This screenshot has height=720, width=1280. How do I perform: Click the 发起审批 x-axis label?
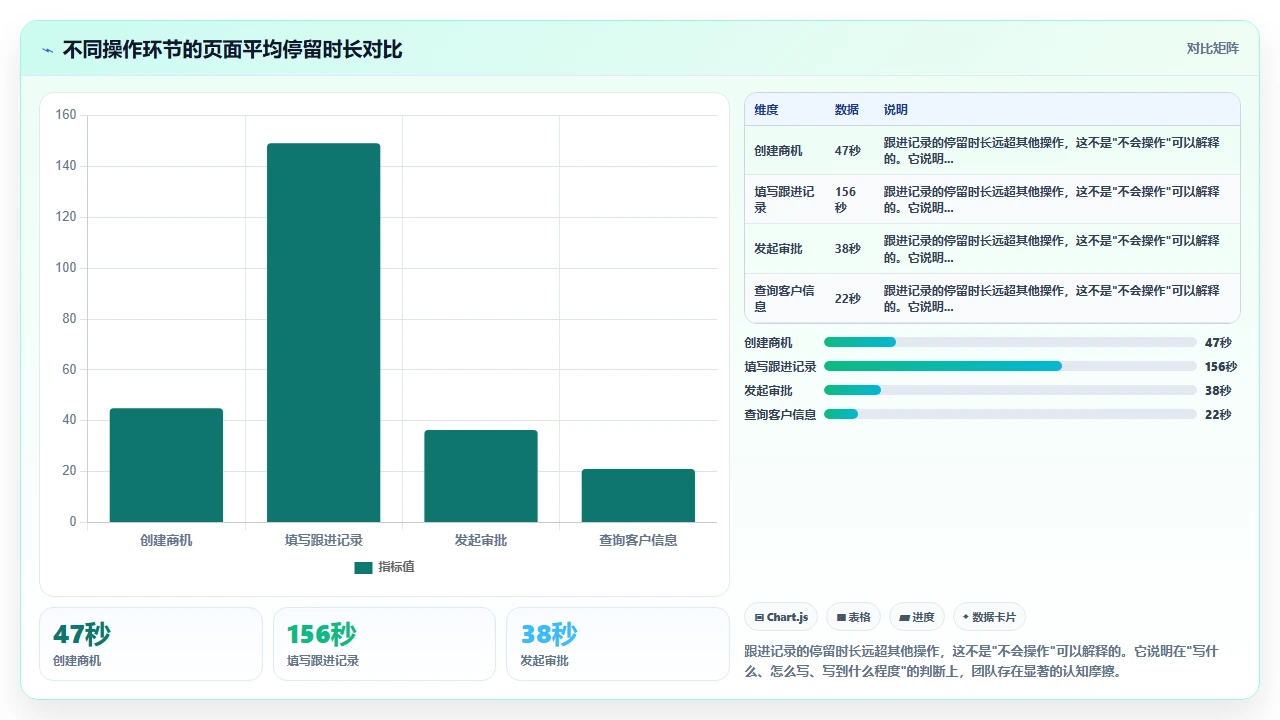[x=481, y=540]
